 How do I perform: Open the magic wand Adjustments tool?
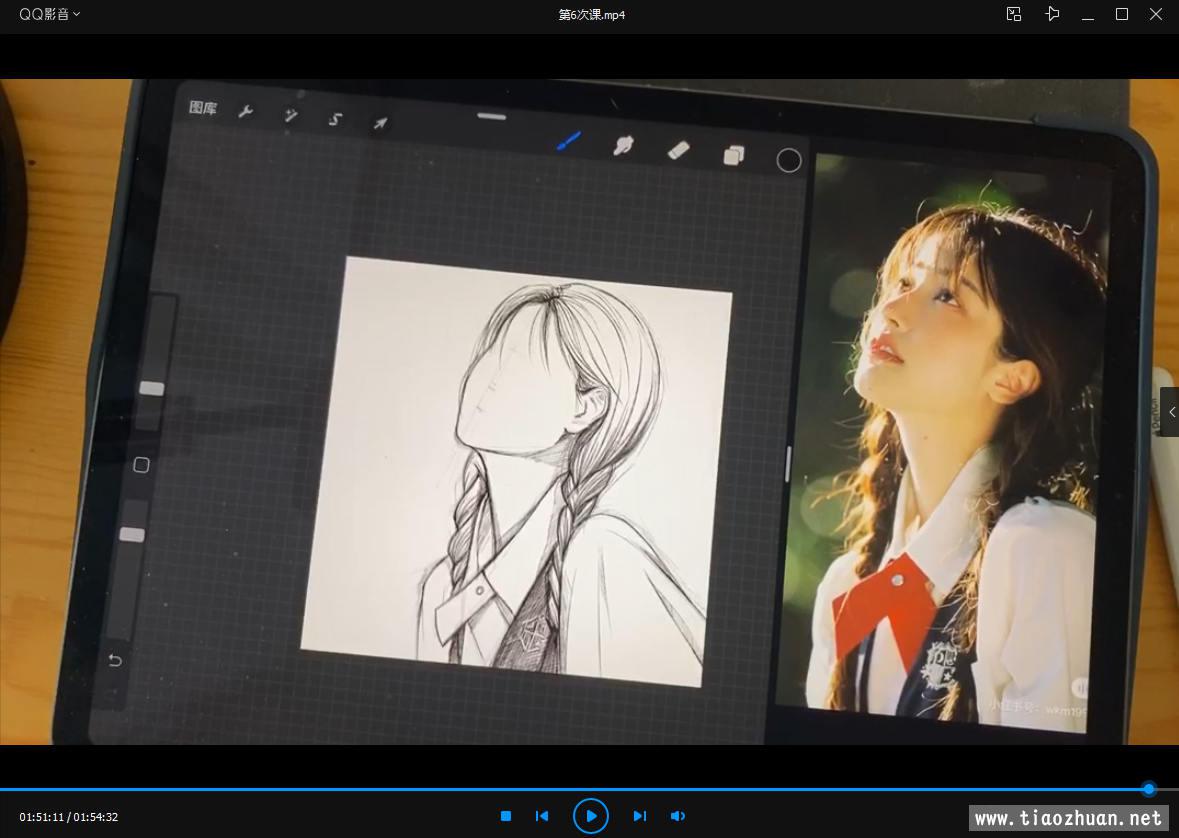[291, 116]
